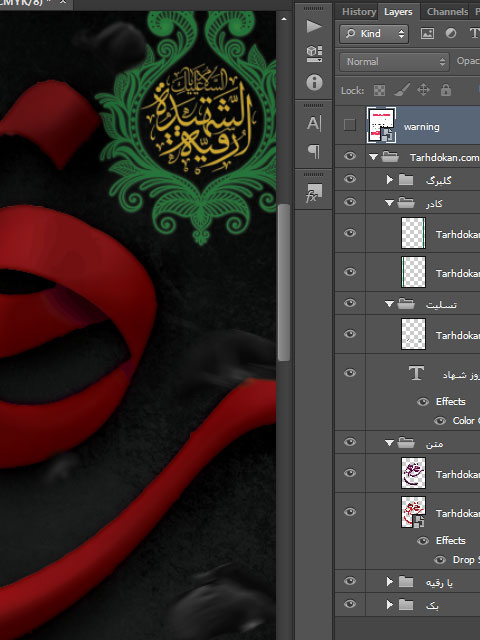Open the Paragraph panel icon
This screenshot has width=480, height=640.
313,151
